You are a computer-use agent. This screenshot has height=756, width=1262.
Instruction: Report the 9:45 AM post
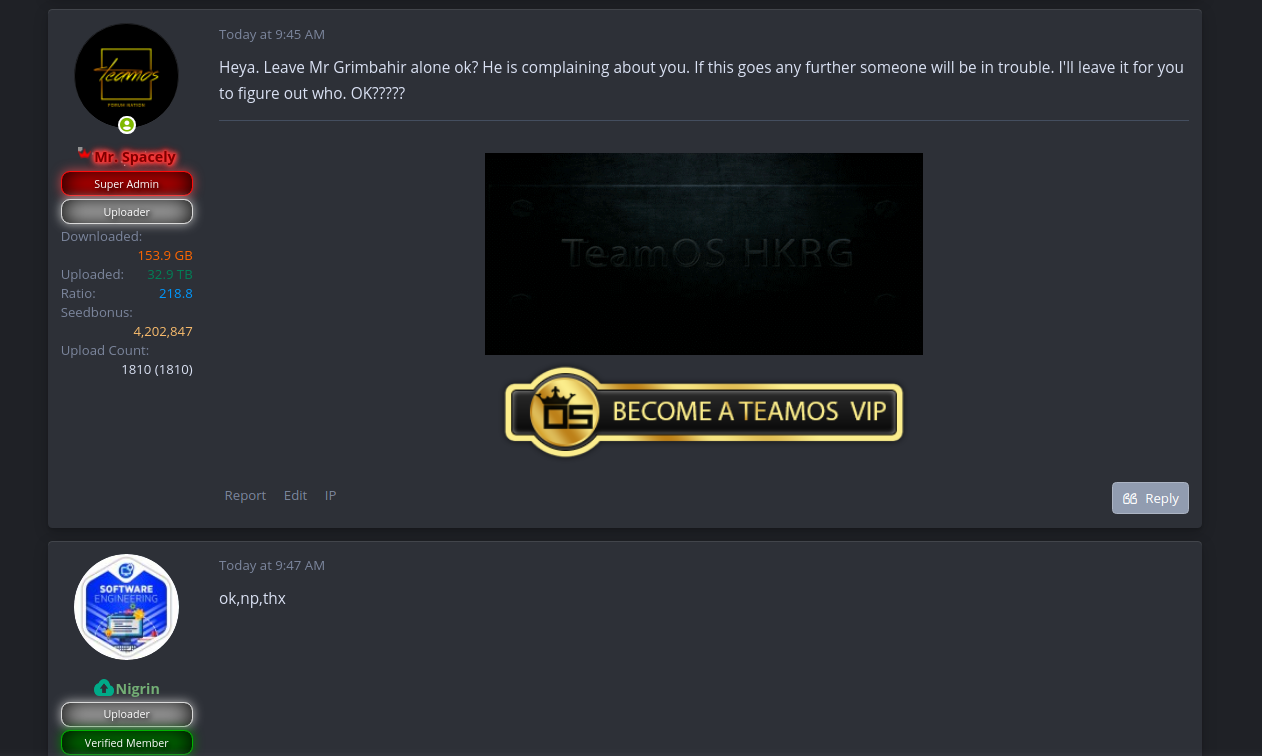click(245, 495)
